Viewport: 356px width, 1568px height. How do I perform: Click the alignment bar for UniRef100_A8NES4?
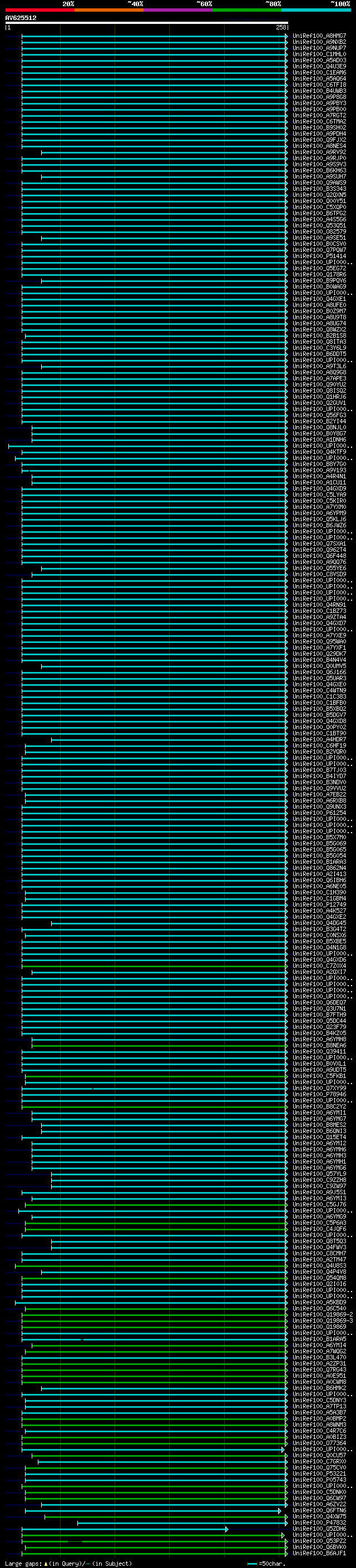tap(155, 146)
